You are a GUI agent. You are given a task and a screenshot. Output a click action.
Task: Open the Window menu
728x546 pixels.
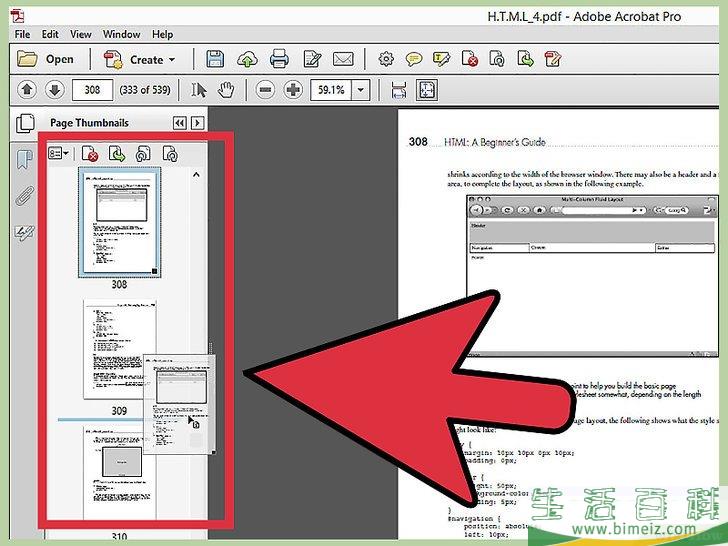coord(121,34)
